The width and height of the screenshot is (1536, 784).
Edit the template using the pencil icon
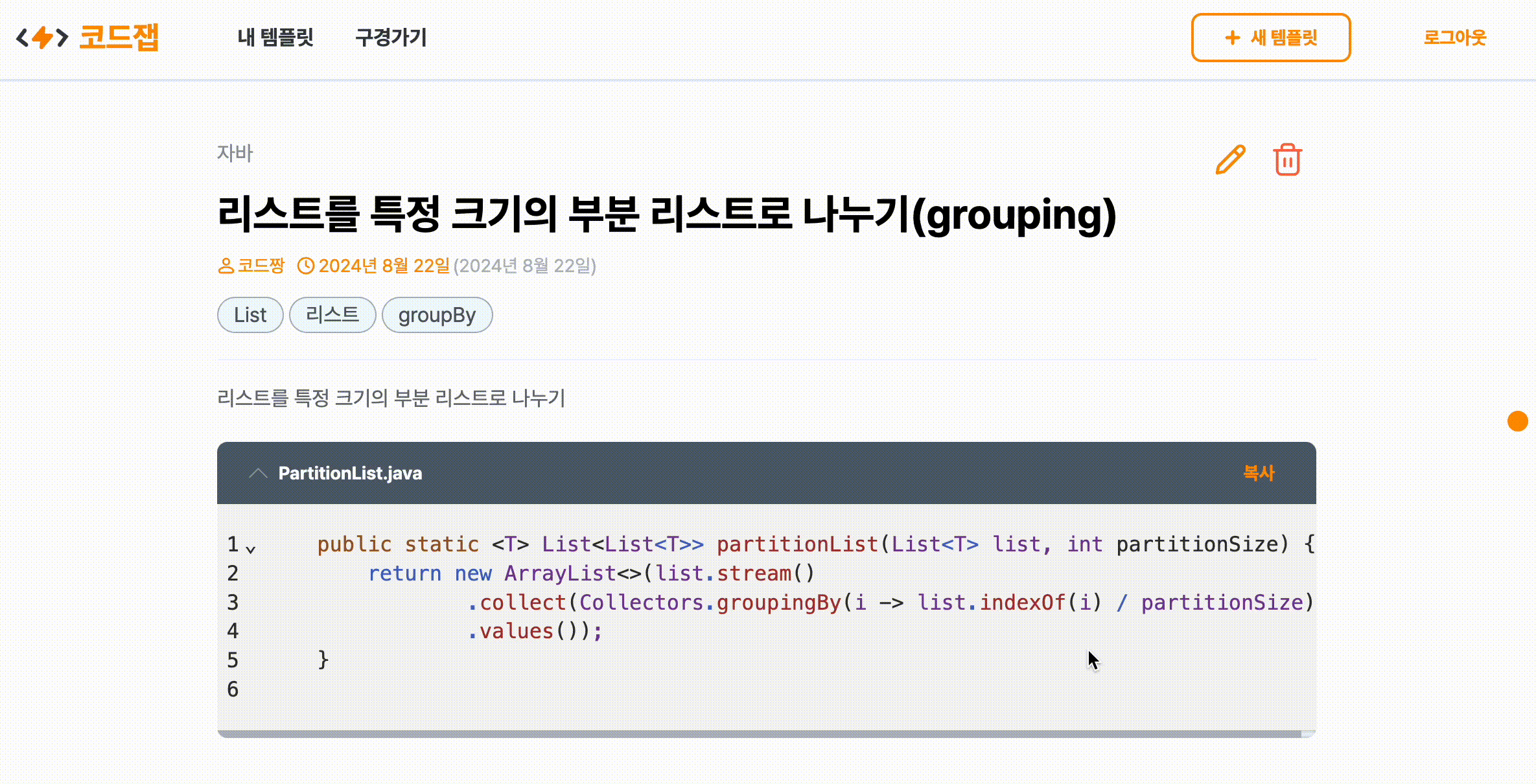1230,159
